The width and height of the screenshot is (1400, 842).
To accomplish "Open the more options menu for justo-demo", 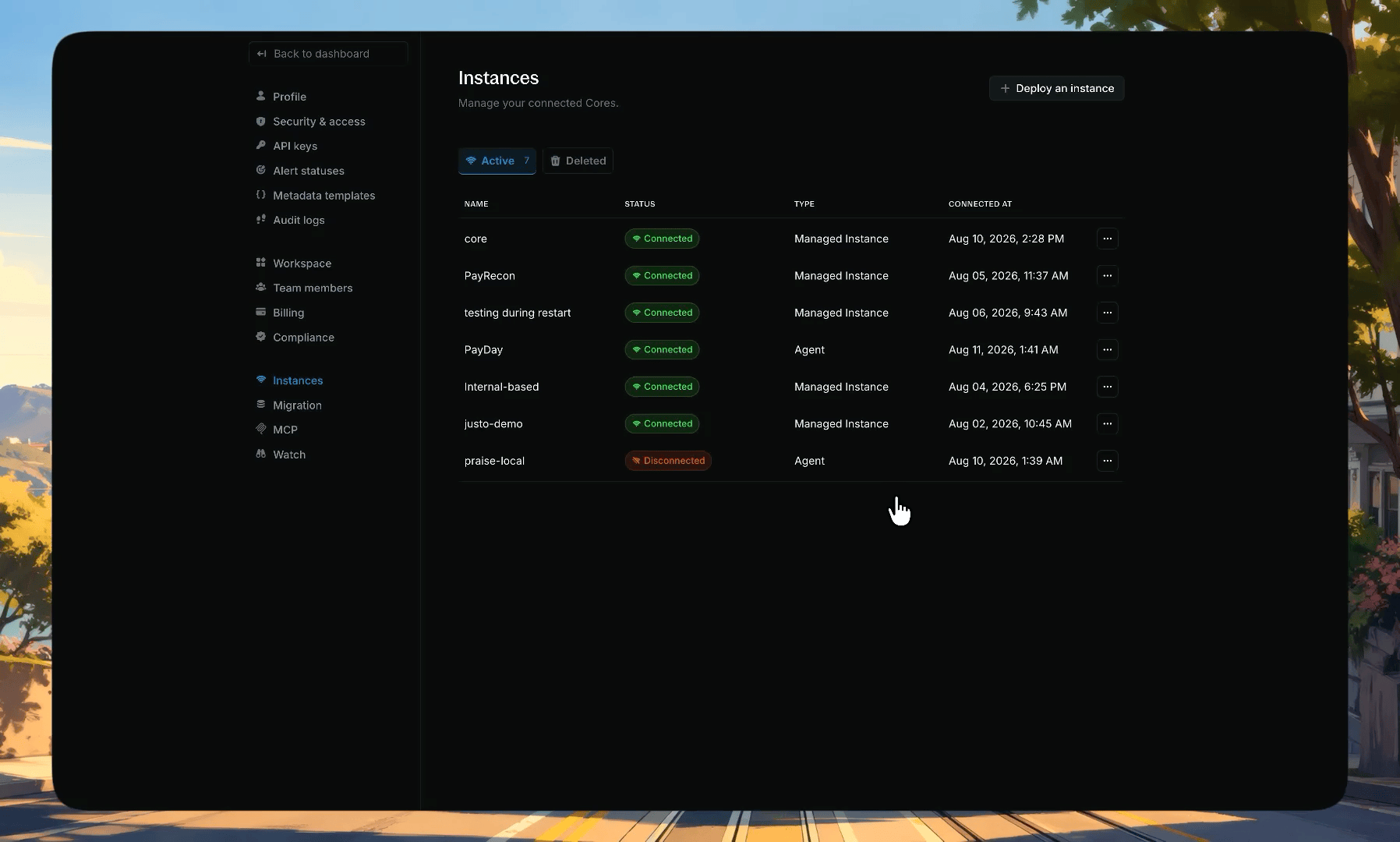I will coord(1107,423).
